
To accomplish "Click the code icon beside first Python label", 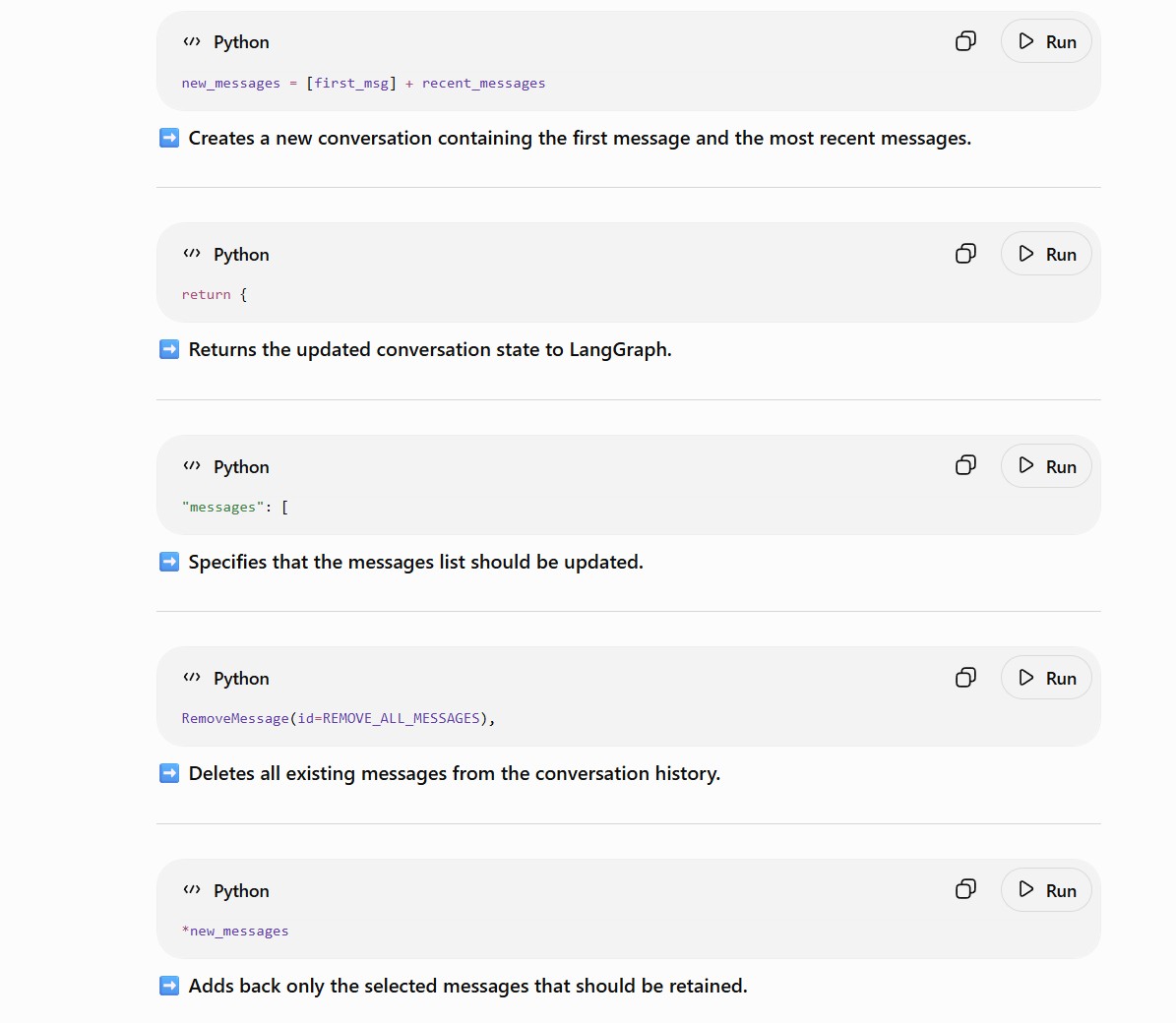I will point(192,41).
